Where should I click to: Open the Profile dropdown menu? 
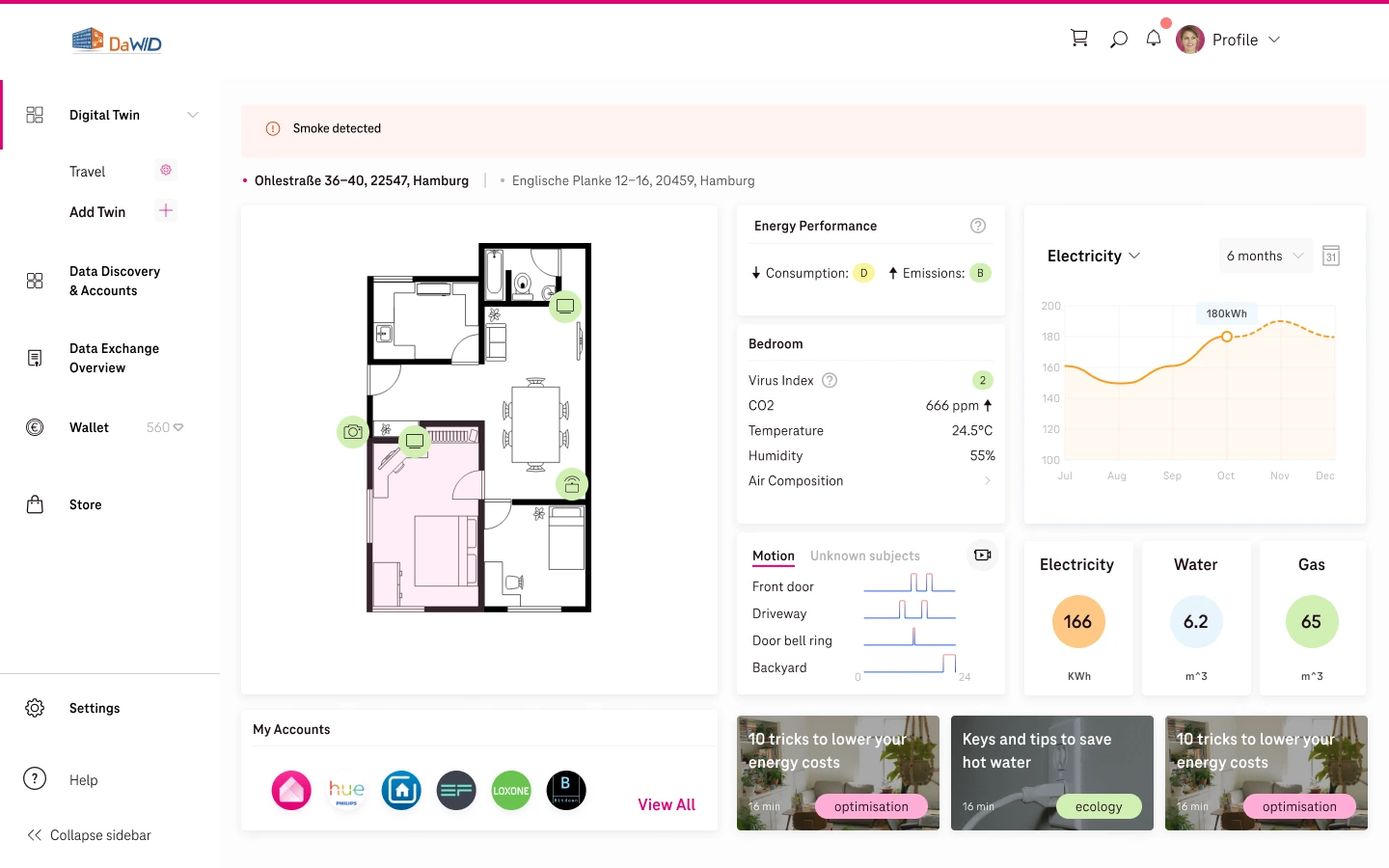[x=1230, y=40]
